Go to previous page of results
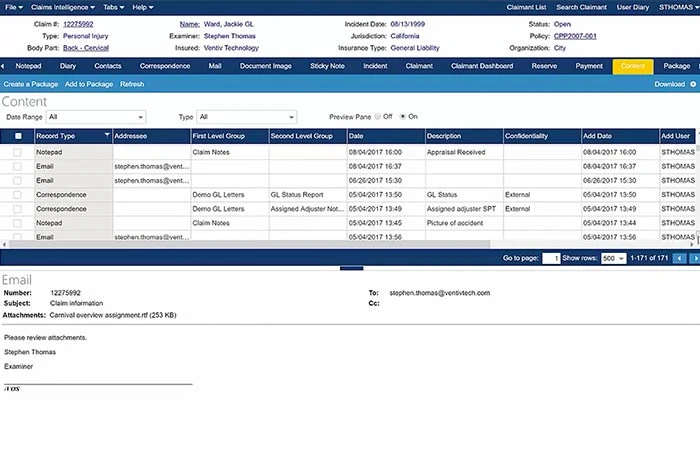Image resolution: width=700 pixels, height=470 pixels. click(x=680, y=258)
